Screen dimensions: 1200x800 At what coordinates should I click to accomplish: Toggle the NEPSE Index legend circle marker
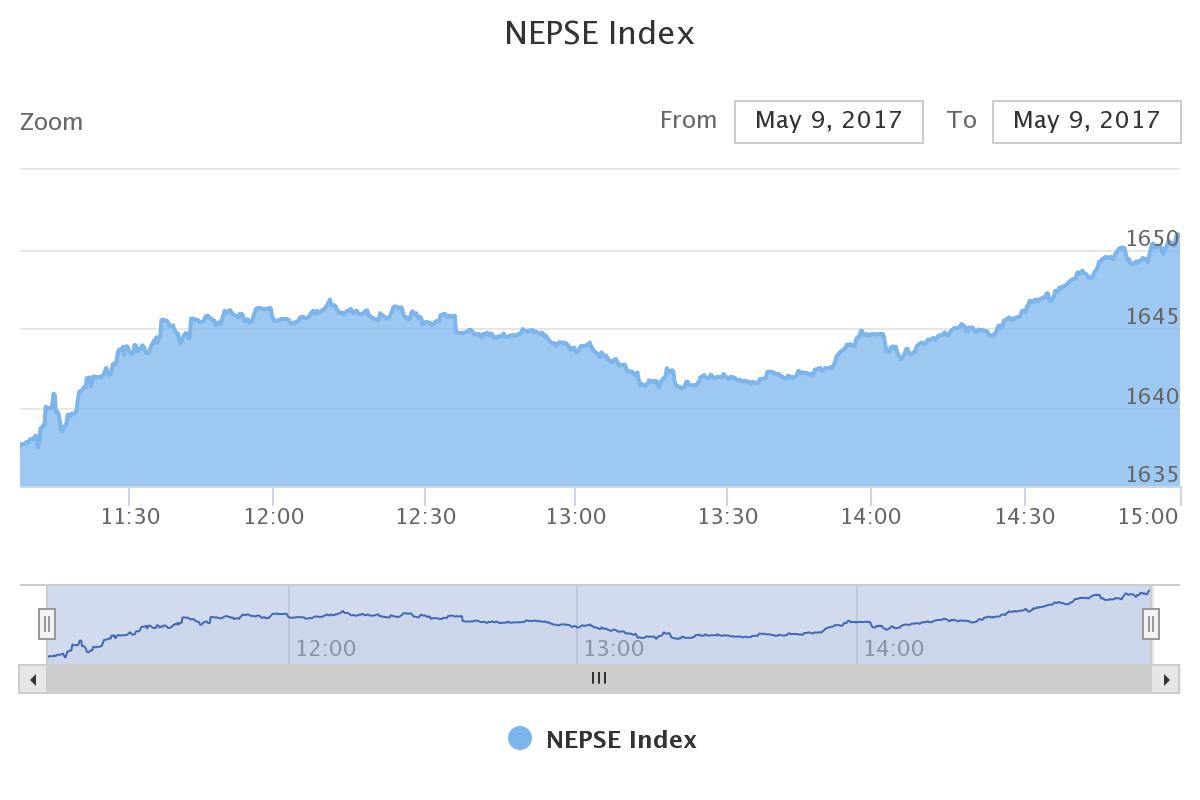[x=520, y=739]
